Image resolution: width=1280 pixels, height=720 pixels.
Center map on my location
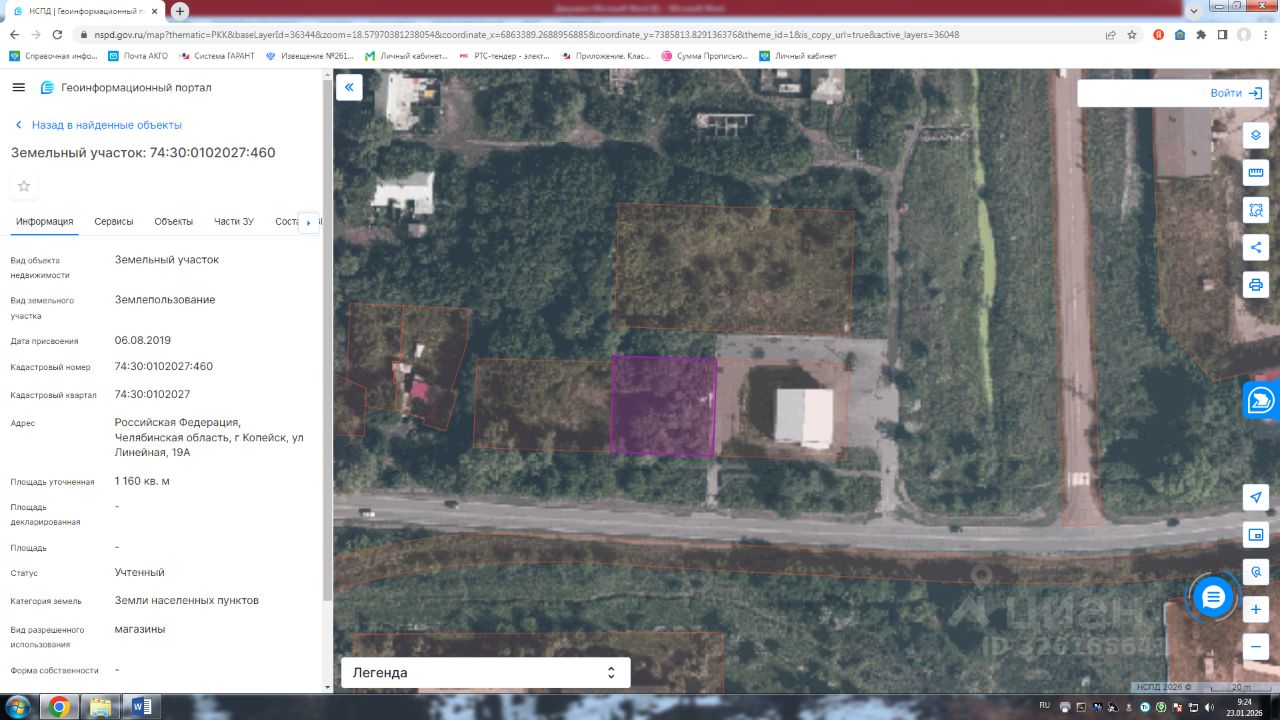(1256, 497)
